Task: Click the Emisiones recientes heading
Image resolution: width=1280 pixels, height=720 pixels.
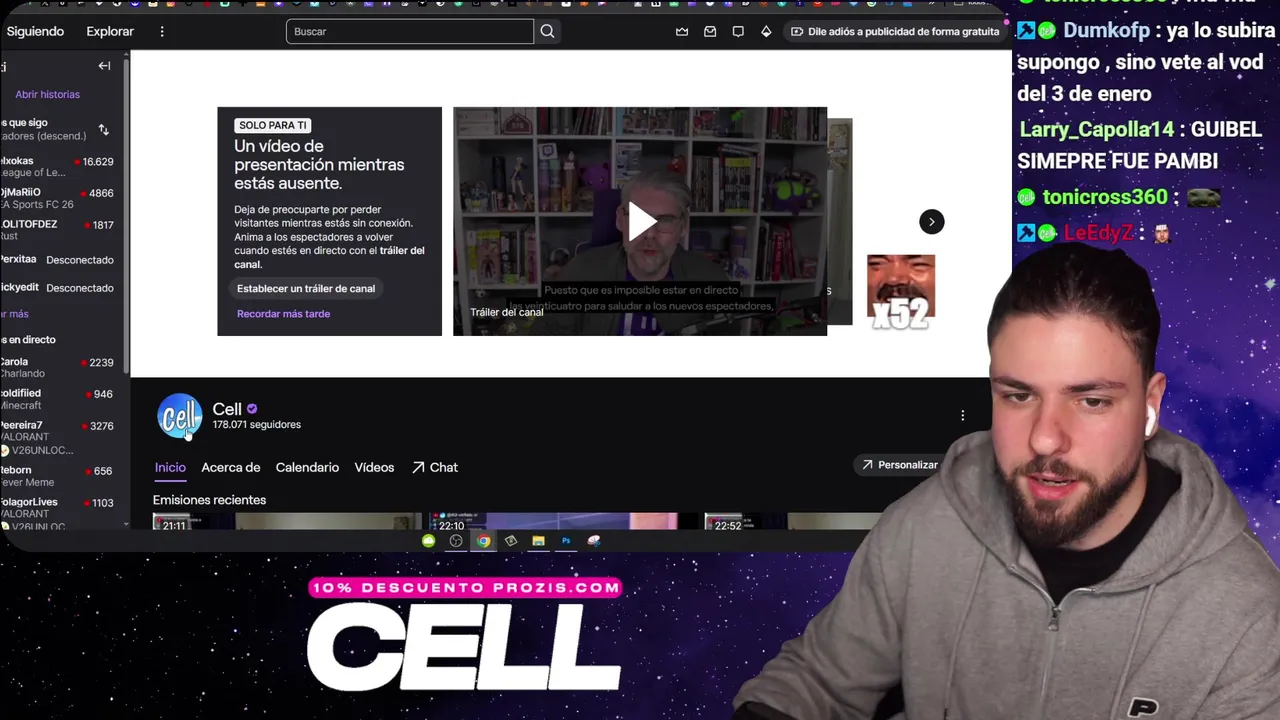Action: [209, 500]
